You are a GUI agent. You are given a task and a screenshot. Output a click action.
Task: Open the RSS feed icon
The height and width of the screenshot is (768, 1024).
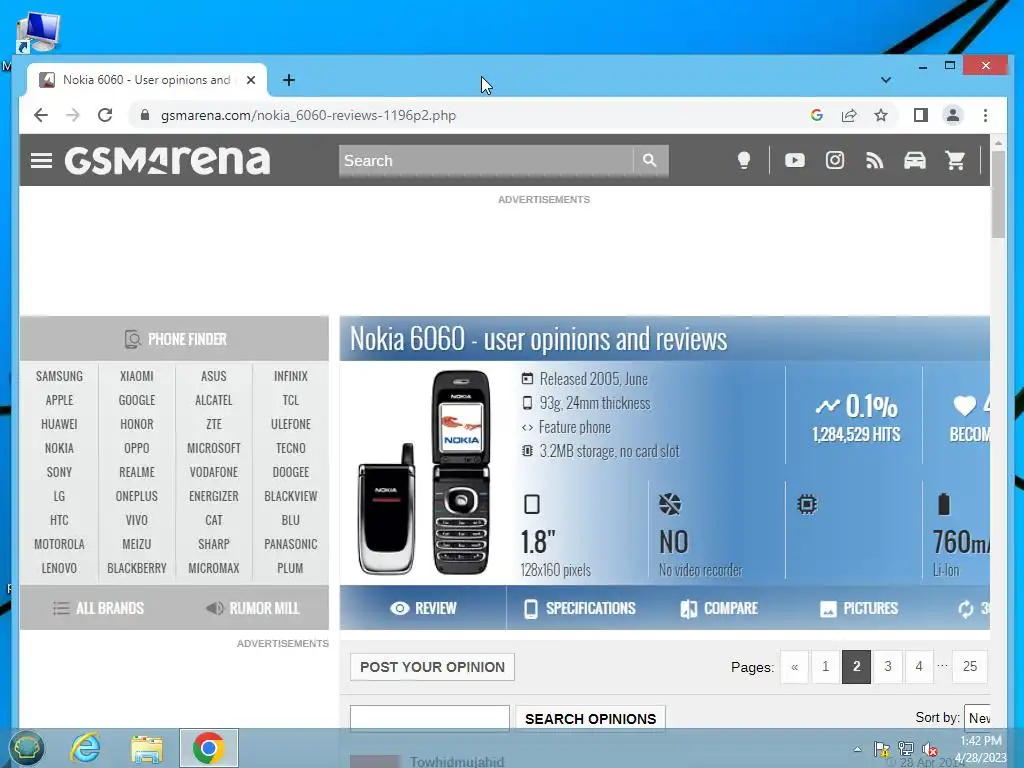[874, 161]
